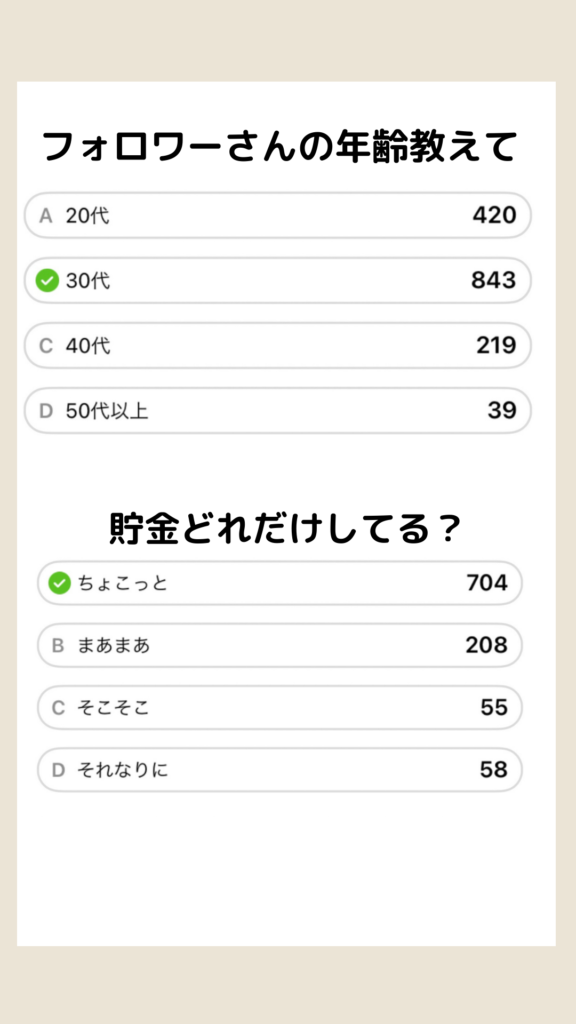Screen dimensions: 576x1024
Task: Choose the C 40代 answer
Action: [278, 345]
